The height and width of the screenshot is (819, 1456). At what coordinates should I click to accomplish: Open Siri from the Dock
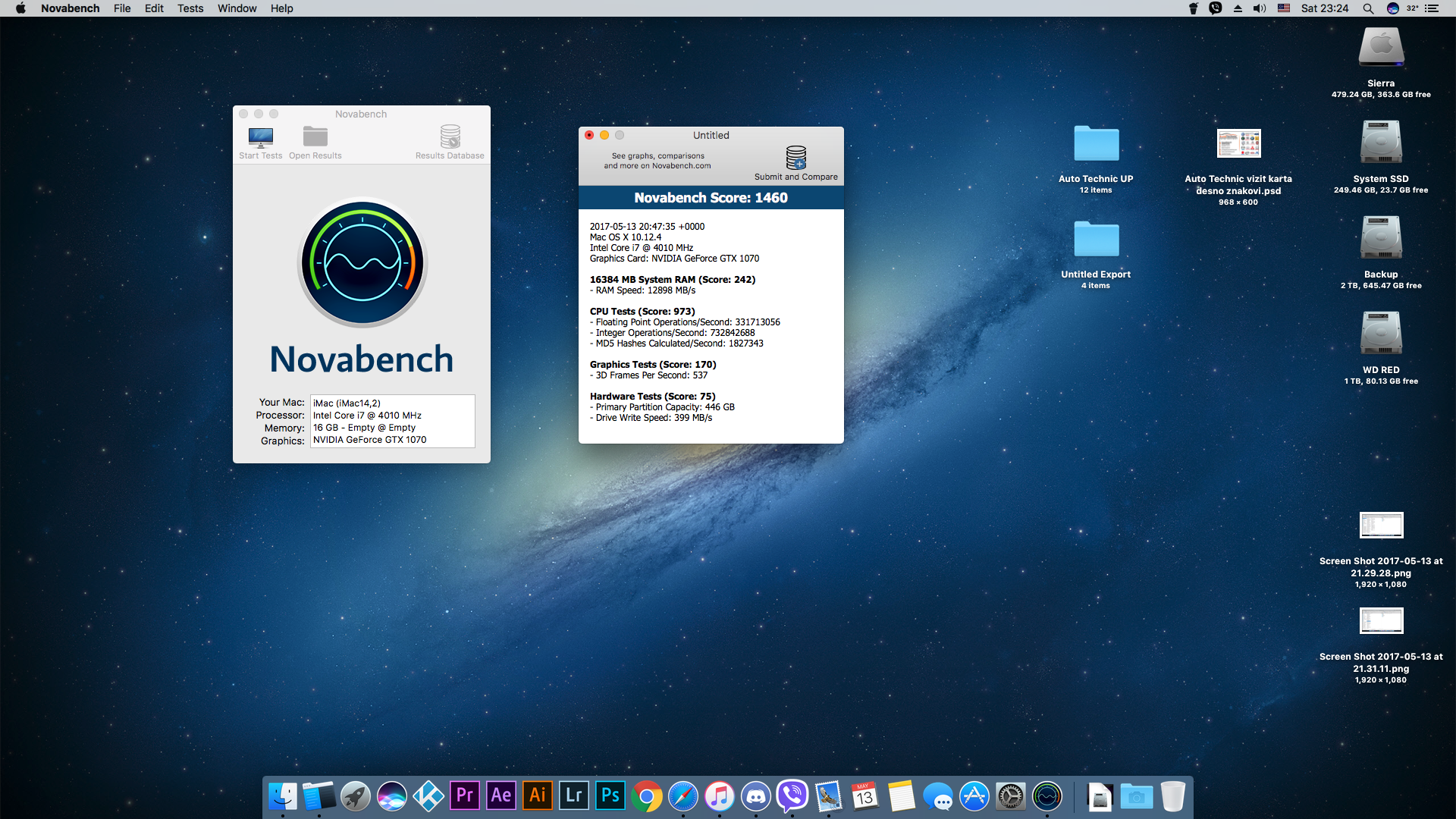click(x=392, y=796)
